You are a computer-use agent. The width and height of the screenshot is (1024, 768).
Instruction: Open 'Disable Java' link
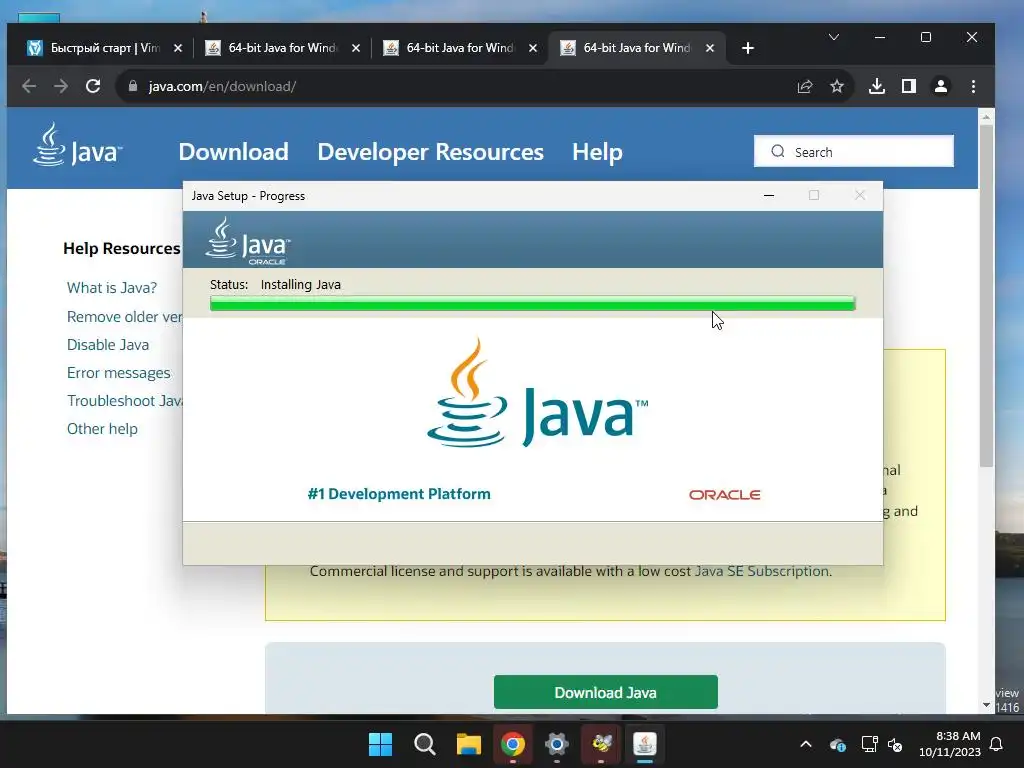coord(108,345)
